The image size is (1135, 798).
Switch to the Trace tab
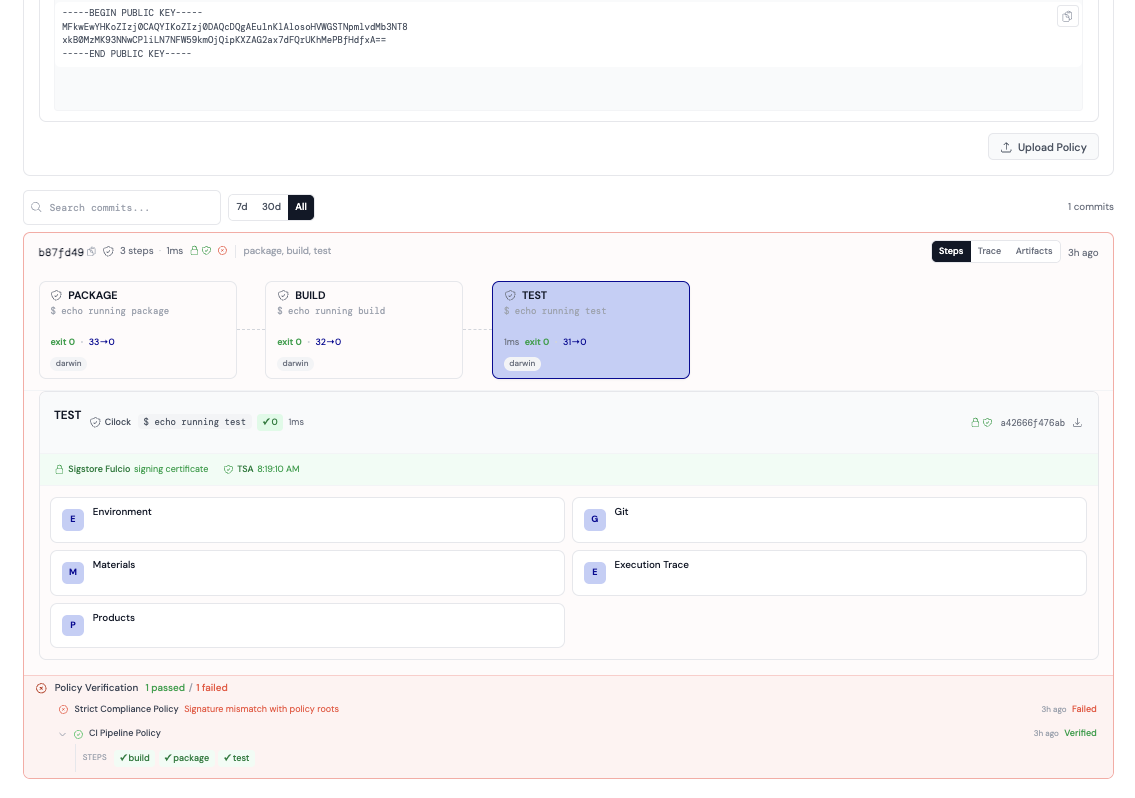point(989,251)
